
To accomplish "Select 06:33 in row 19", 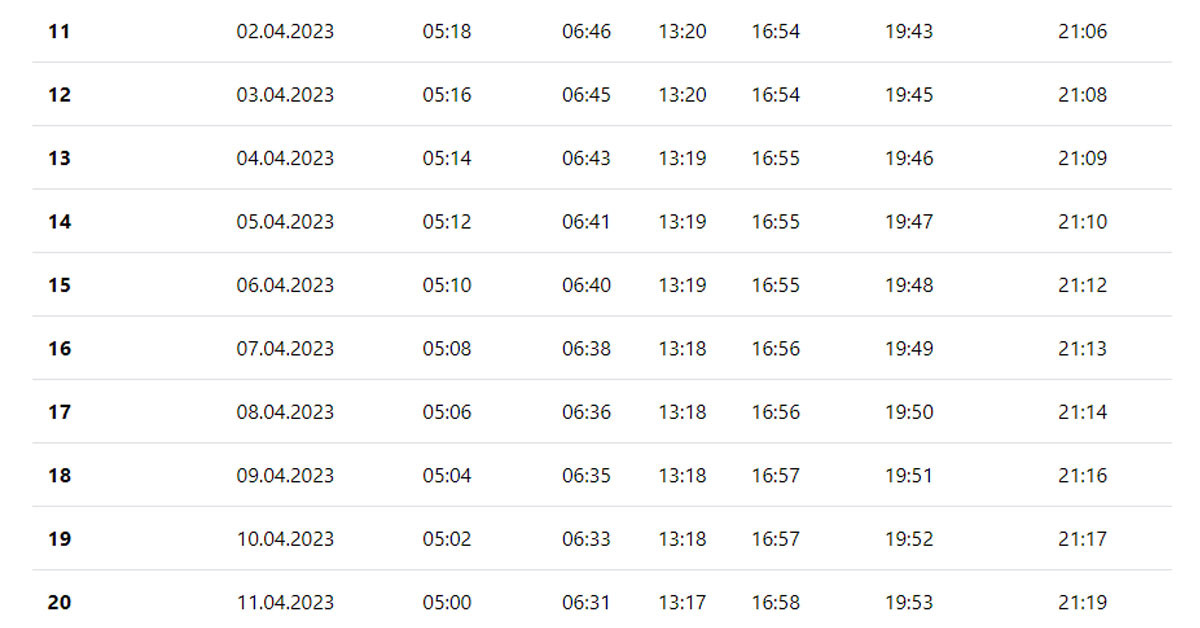I will pyautogui.click(x=586, y=539).
